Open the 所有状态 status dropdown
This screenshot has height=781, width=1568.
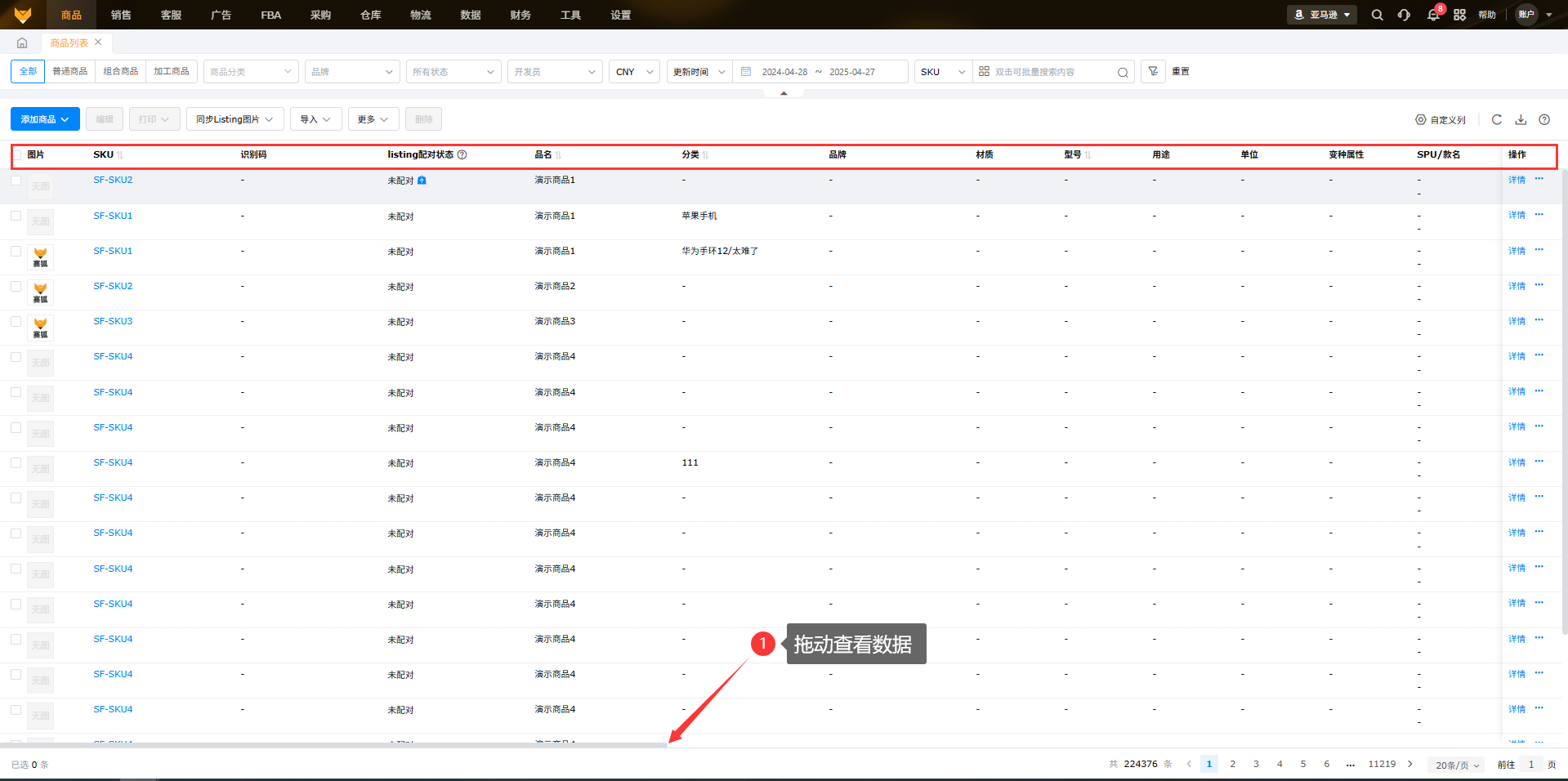point(453,72)
